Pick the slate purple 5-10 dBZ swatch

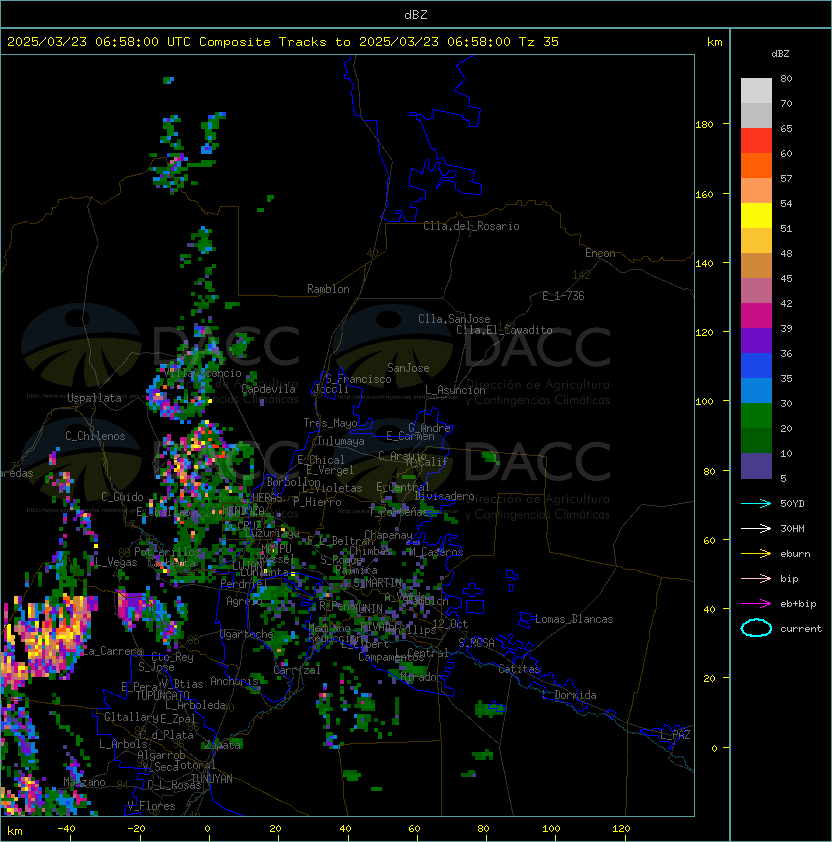(x=756, y=466)
